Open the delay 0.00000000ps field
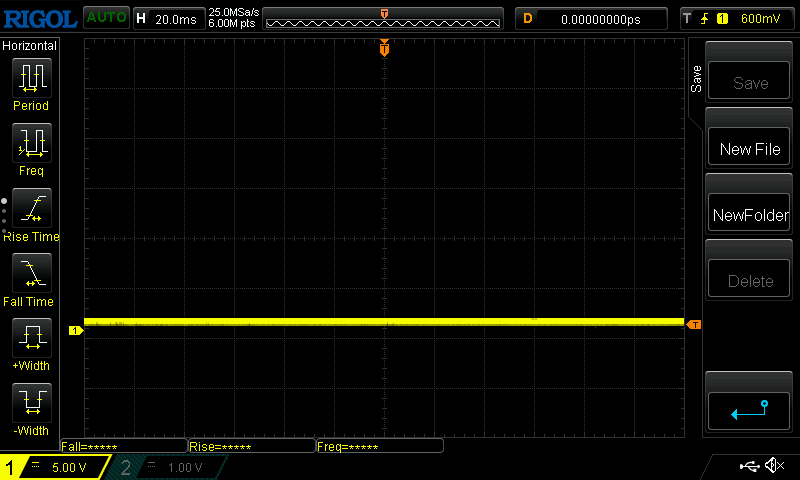The height and width of the screenshot is (480, 800). coord(592,18)
